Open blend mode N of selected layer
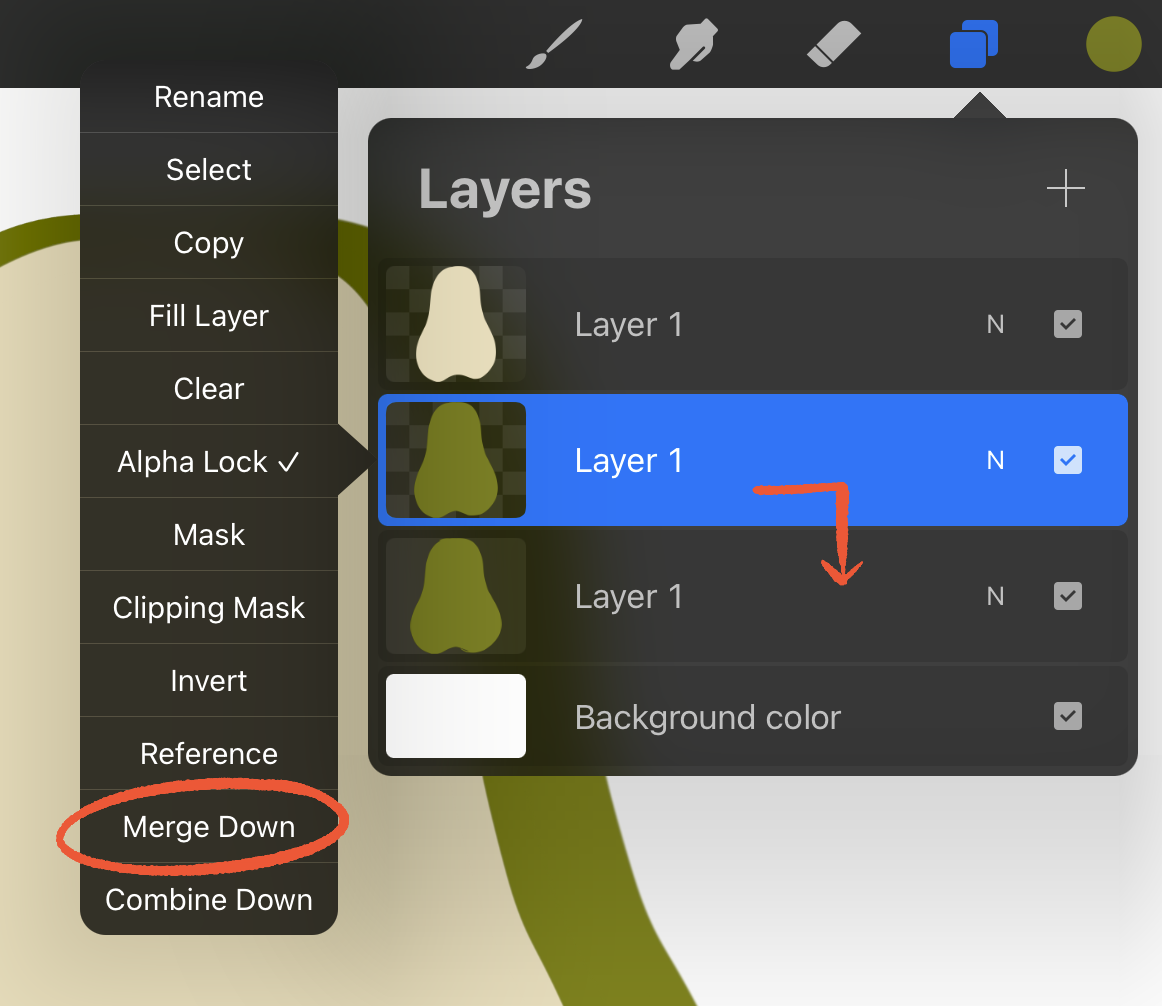Viewport: 1162px width, 1006px height. point(995,460)
